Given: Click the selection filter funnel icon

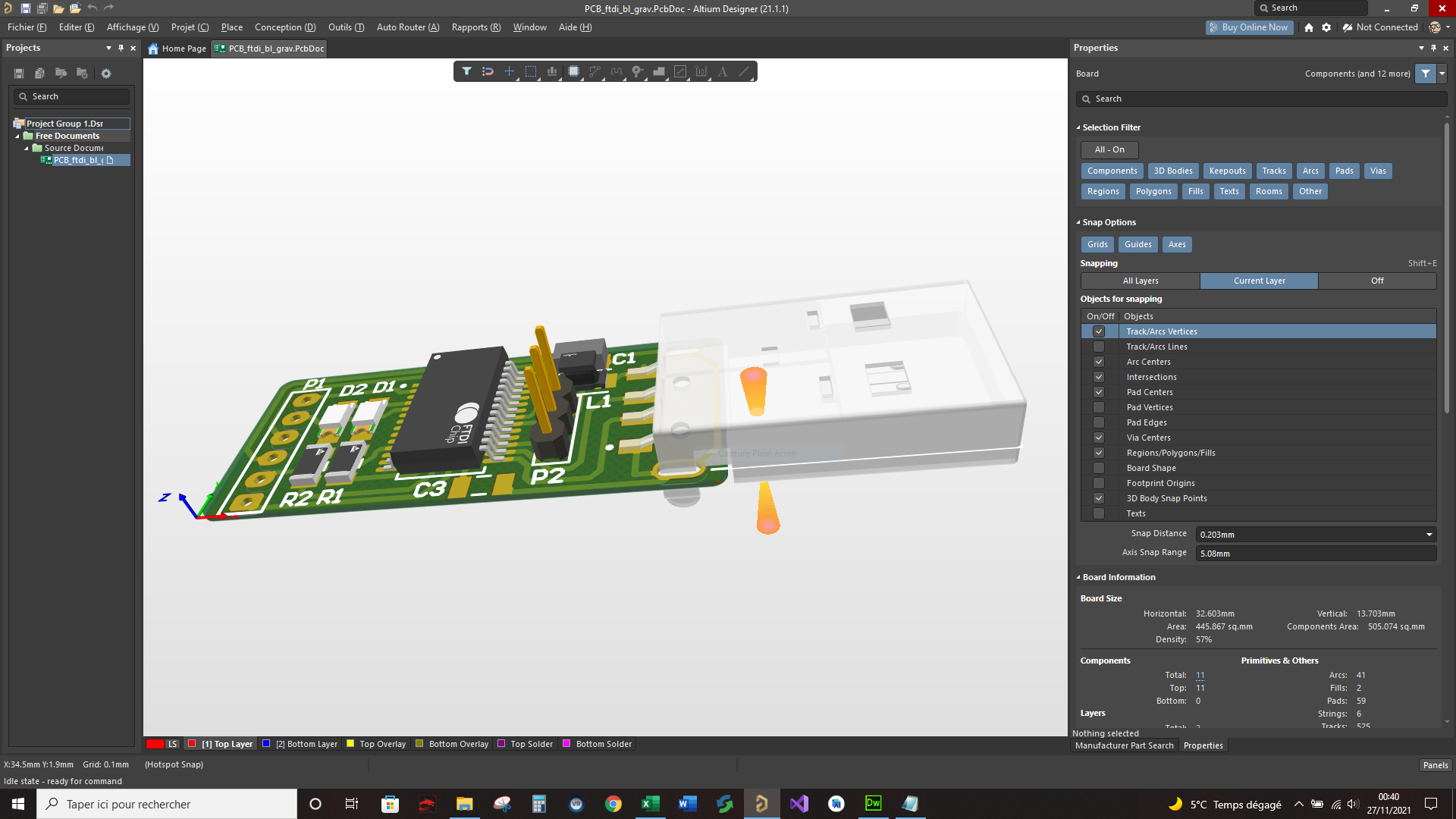Looking at the screenshot, I should [467, 71].
